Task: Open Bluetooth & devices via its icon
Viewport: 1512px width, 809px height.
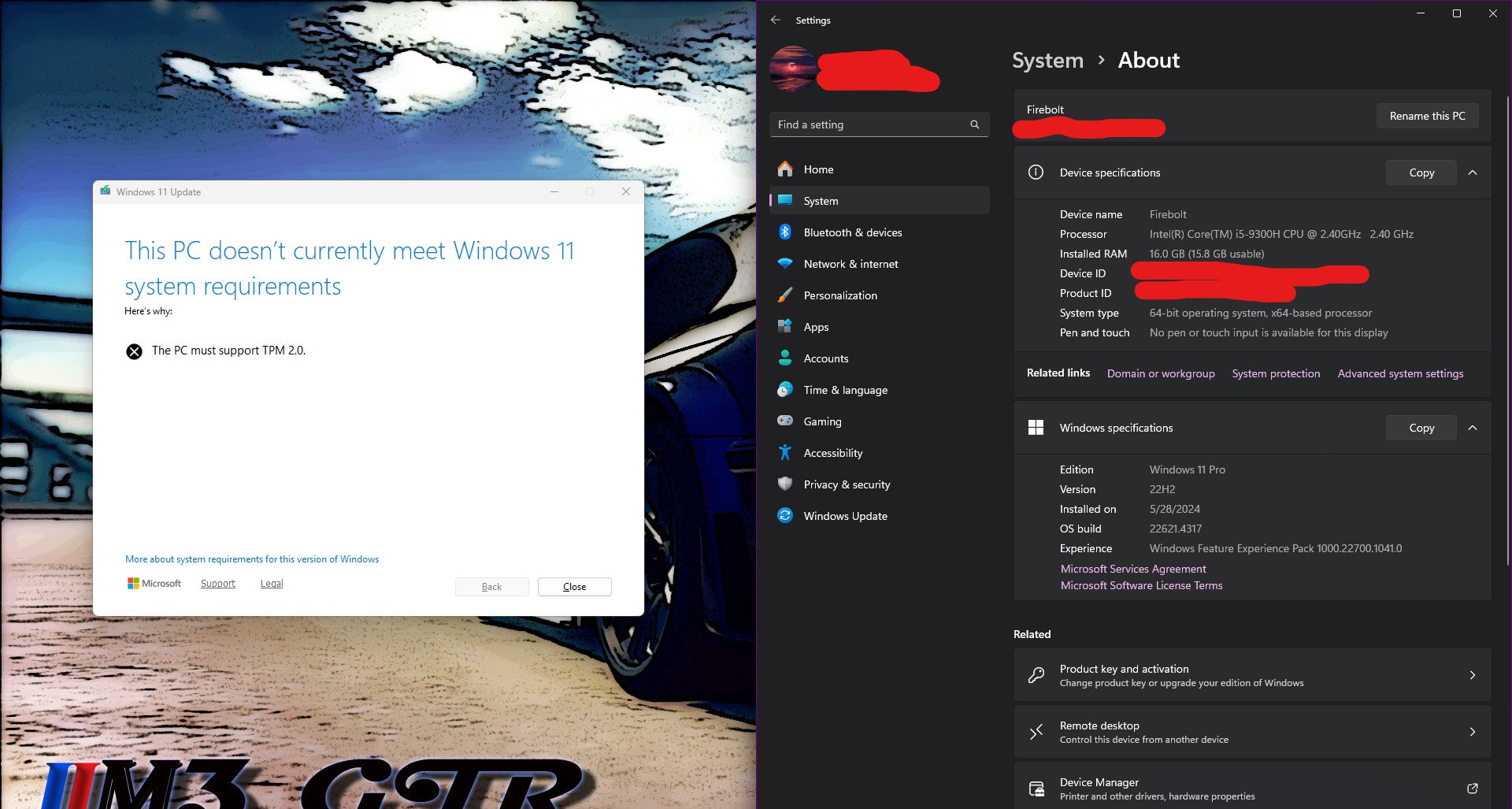Action: pos(785,232)
